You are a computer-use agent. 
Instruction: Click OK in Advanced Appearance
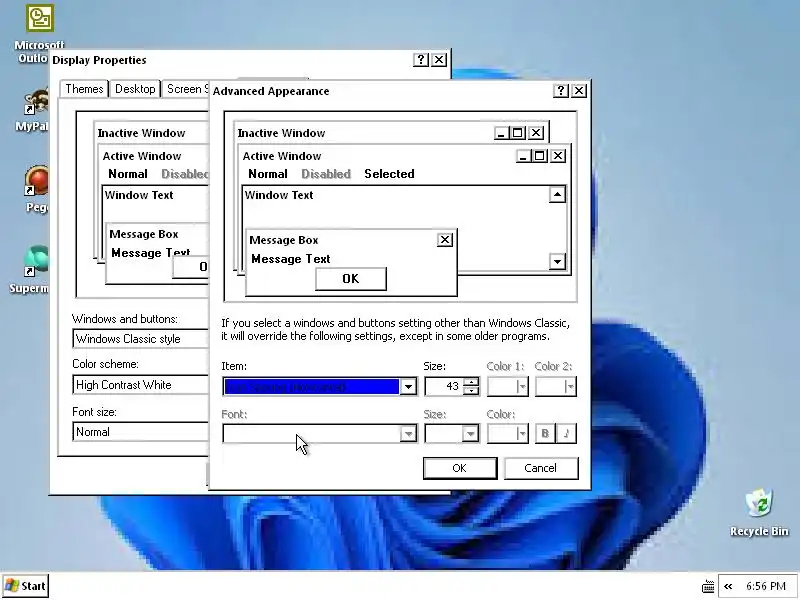point(460,468)
